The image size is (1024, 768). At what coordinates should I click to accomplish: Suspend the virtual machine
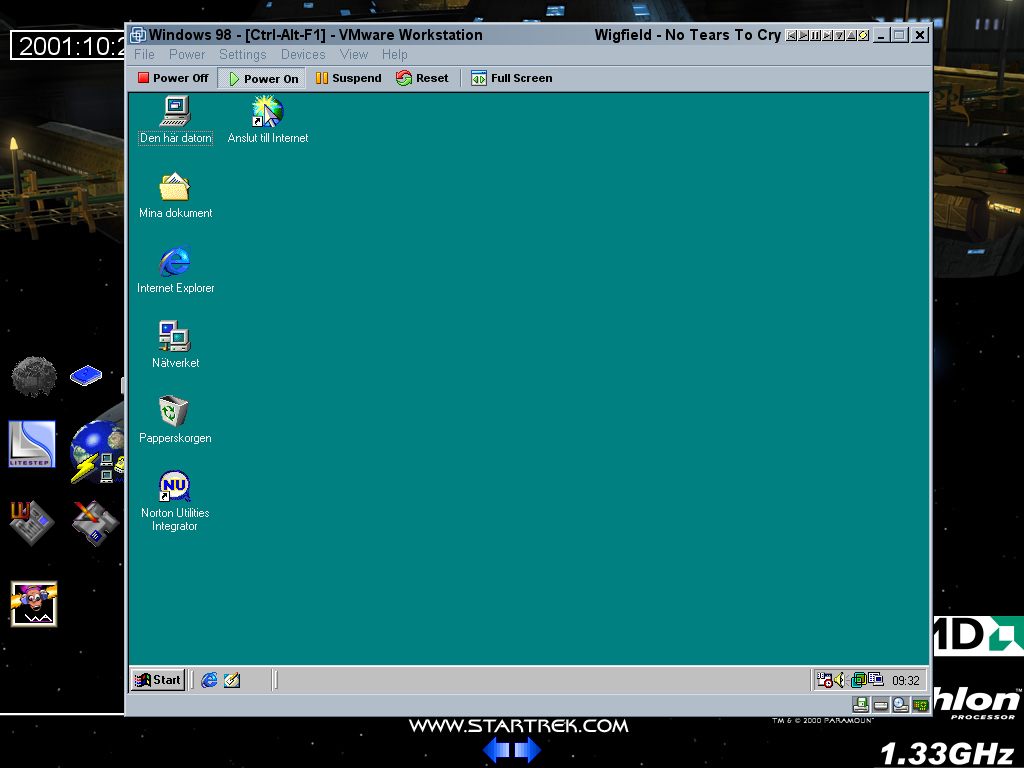coord(348,78)
